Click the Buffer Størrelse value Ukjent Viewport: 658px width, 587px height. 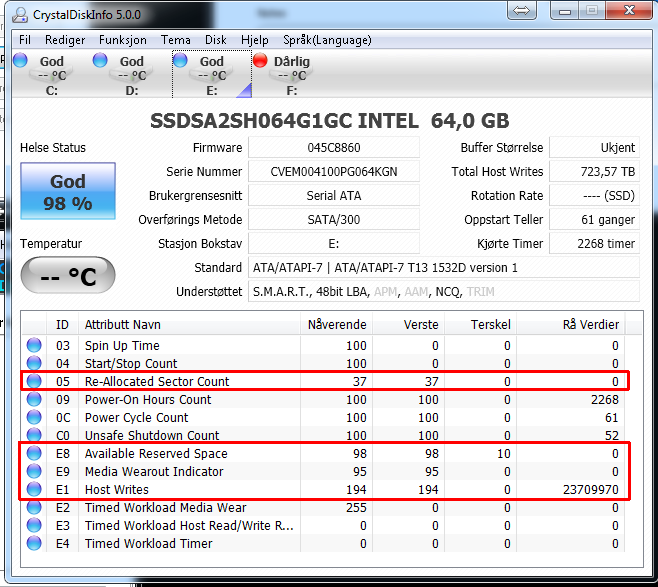click(x=595, y=148)
